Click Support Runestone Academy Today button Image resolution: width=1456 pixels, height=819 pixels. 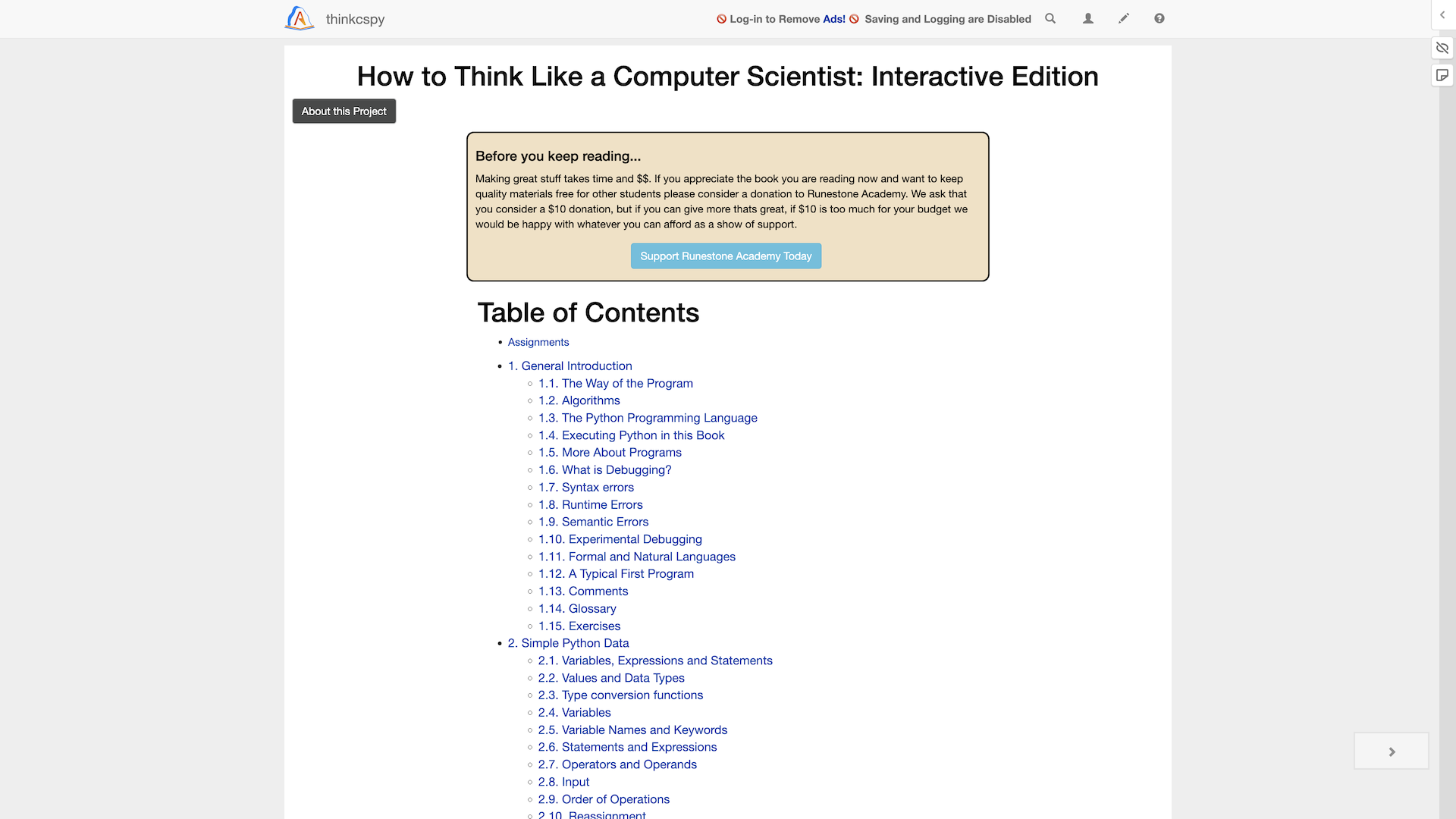point(726,256)
